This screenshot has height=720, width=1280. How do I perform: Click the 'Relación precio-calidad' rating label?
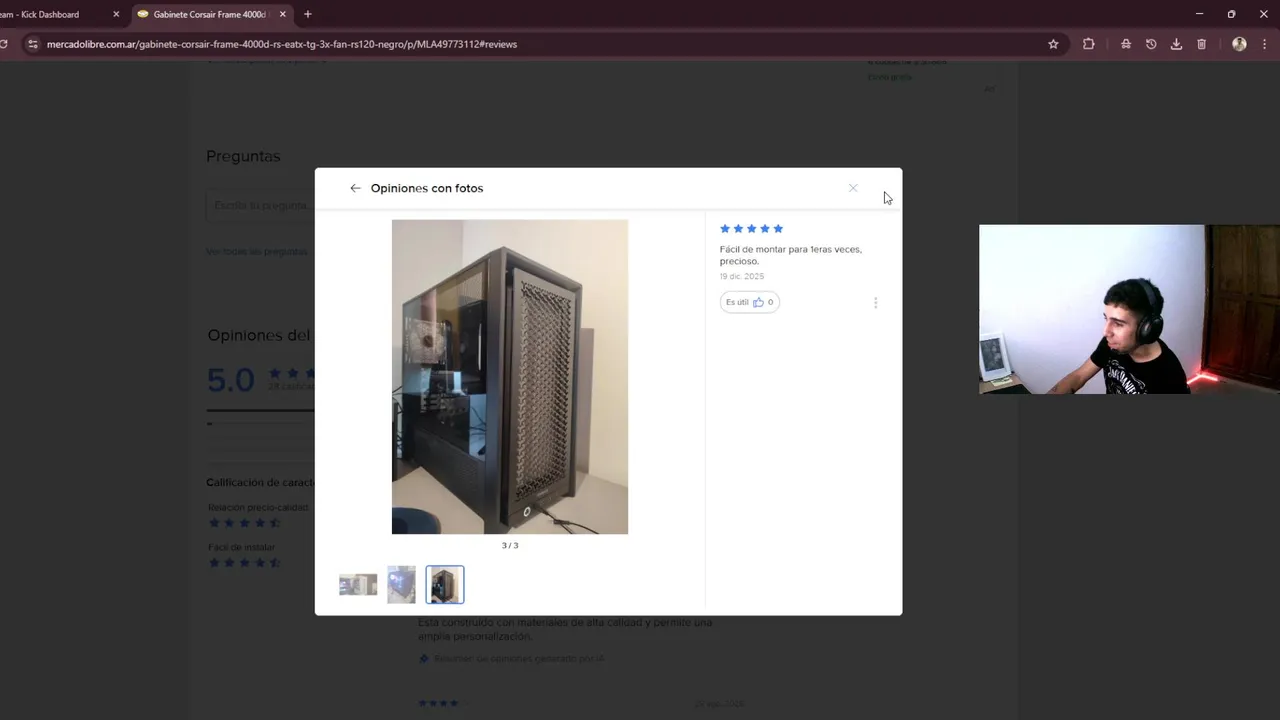pyautogui.click(x=258, y=507)
